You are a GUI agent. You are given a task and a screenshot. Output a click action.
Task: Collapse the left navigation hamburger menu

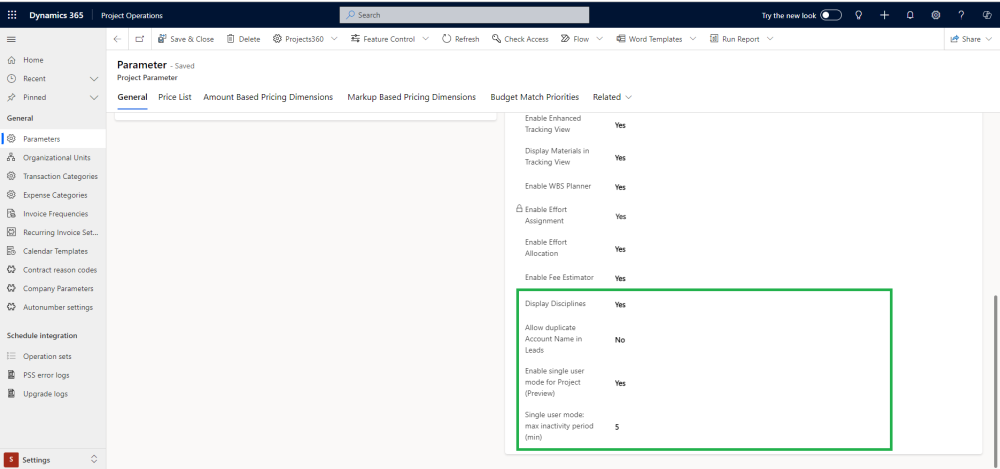(x=11, y=39)
